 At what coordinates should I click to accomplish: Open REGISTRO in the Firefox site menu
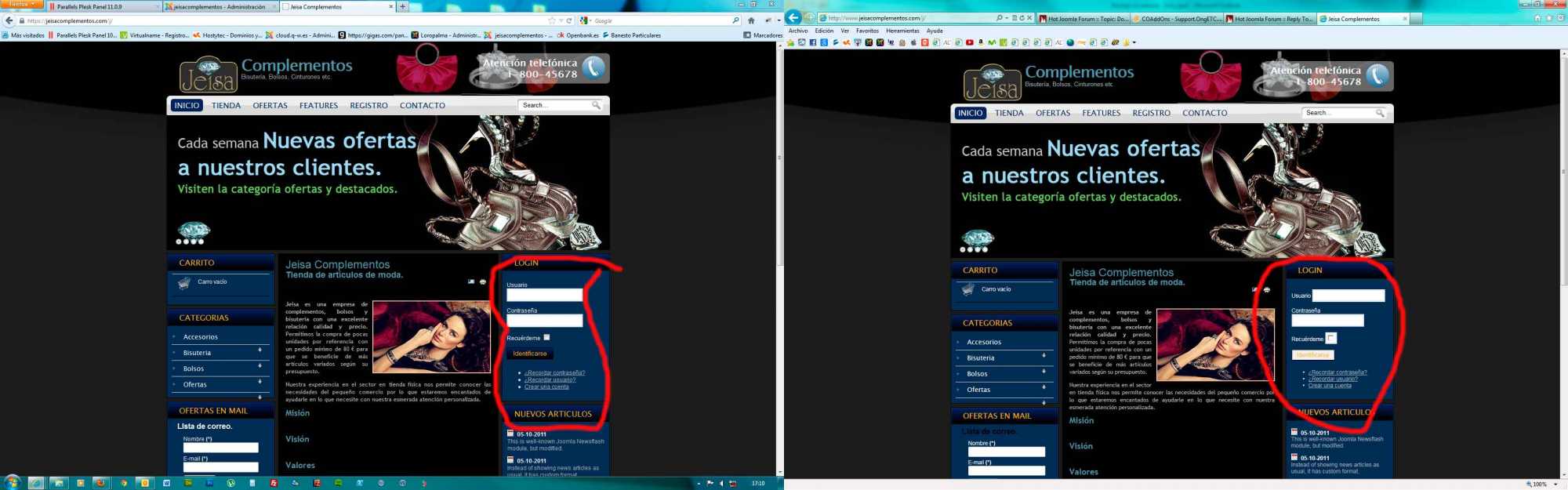368,106
